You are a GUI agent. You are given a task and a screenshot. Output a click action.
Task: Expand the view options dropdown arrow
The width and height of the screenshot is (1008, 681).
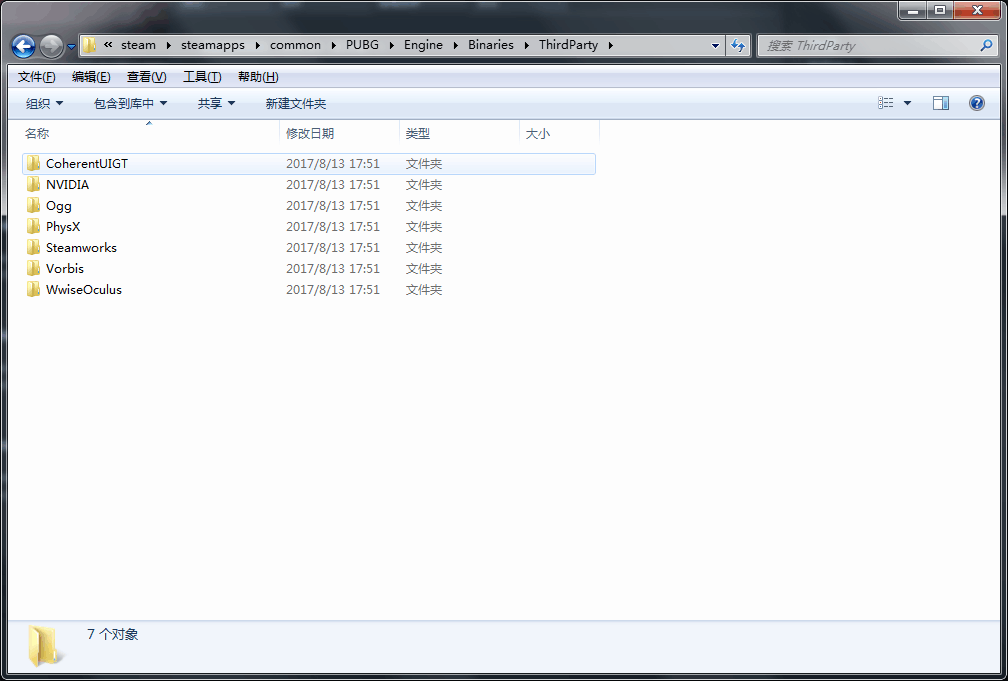coord(907,103)
